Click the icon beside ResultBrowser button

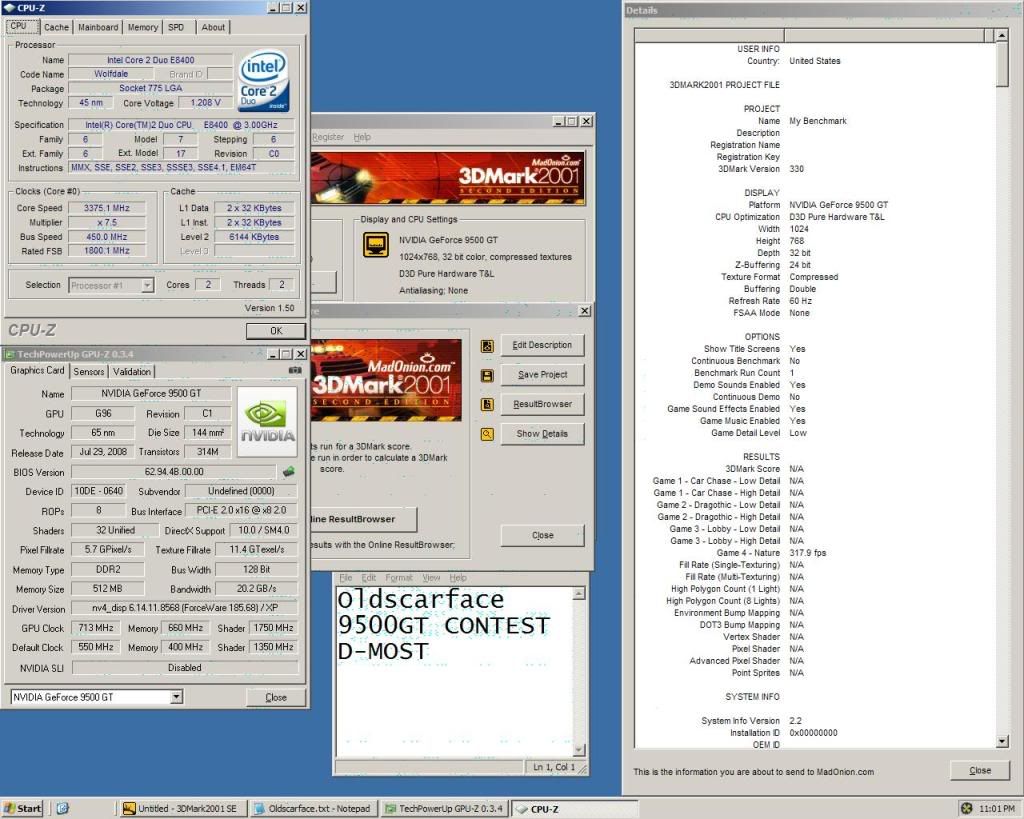tap(487, 405)
